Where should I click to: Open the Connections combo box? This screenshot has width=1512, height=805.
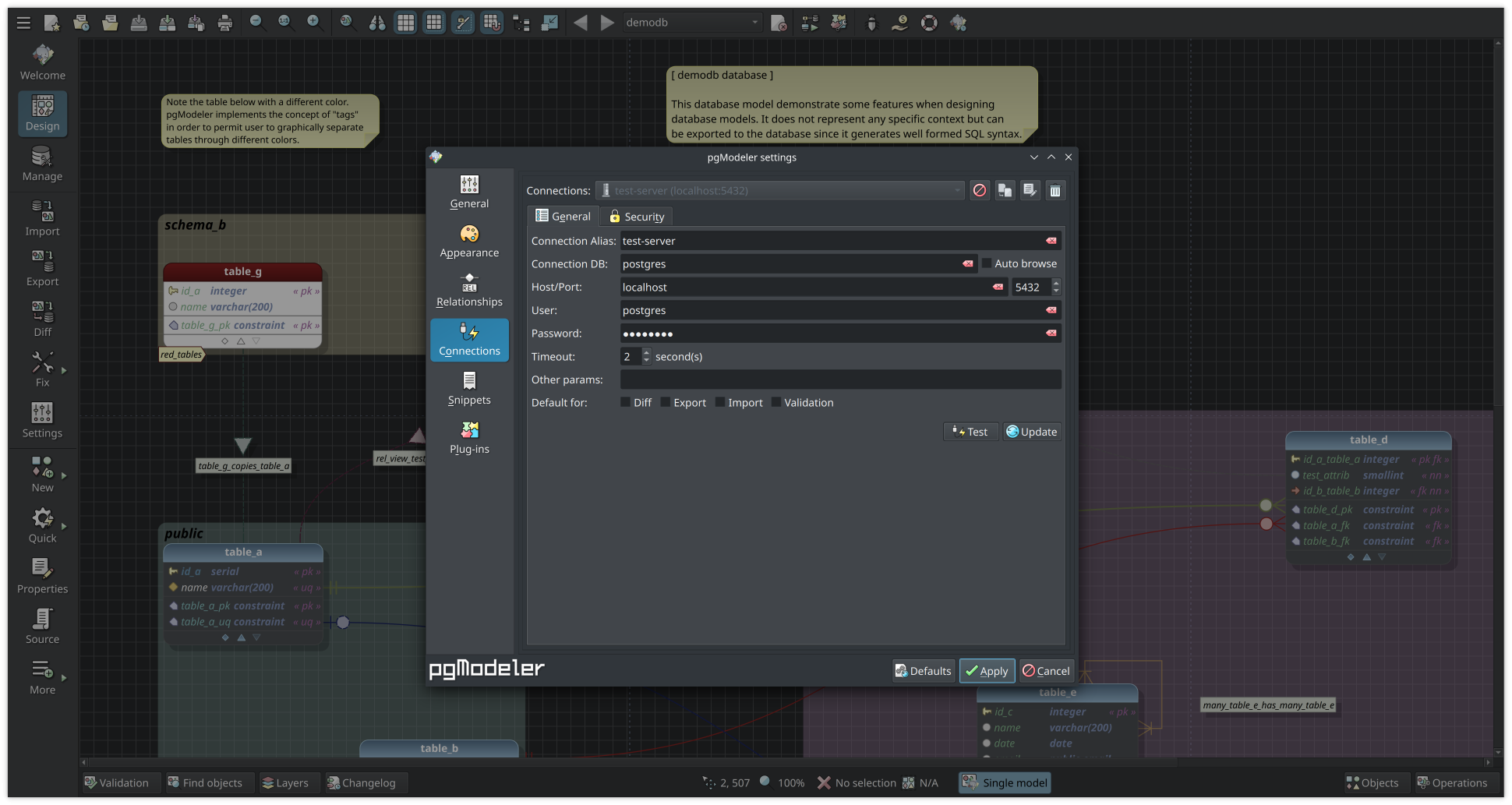pyautogui.click(x=780, y=190)
